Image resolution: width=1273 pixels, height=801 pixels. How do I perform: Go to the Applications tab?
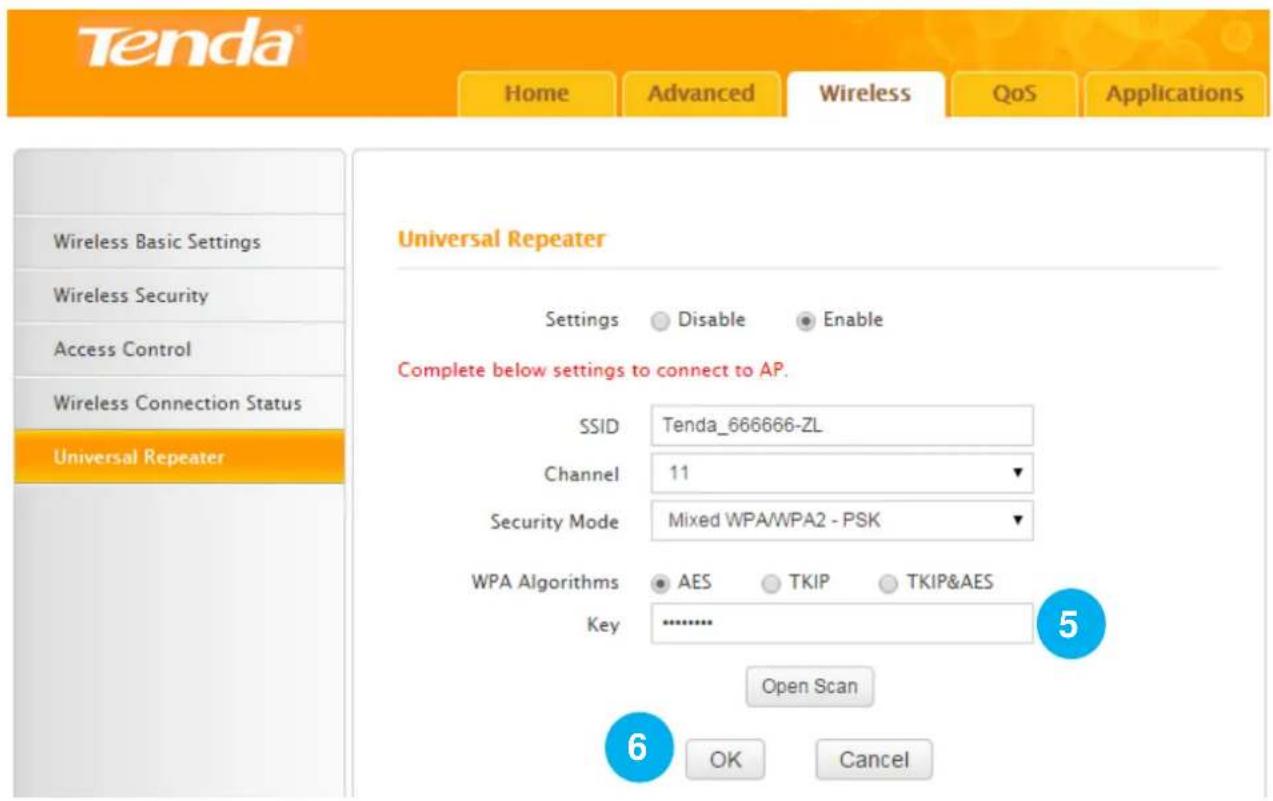[x=1175, y=94]
